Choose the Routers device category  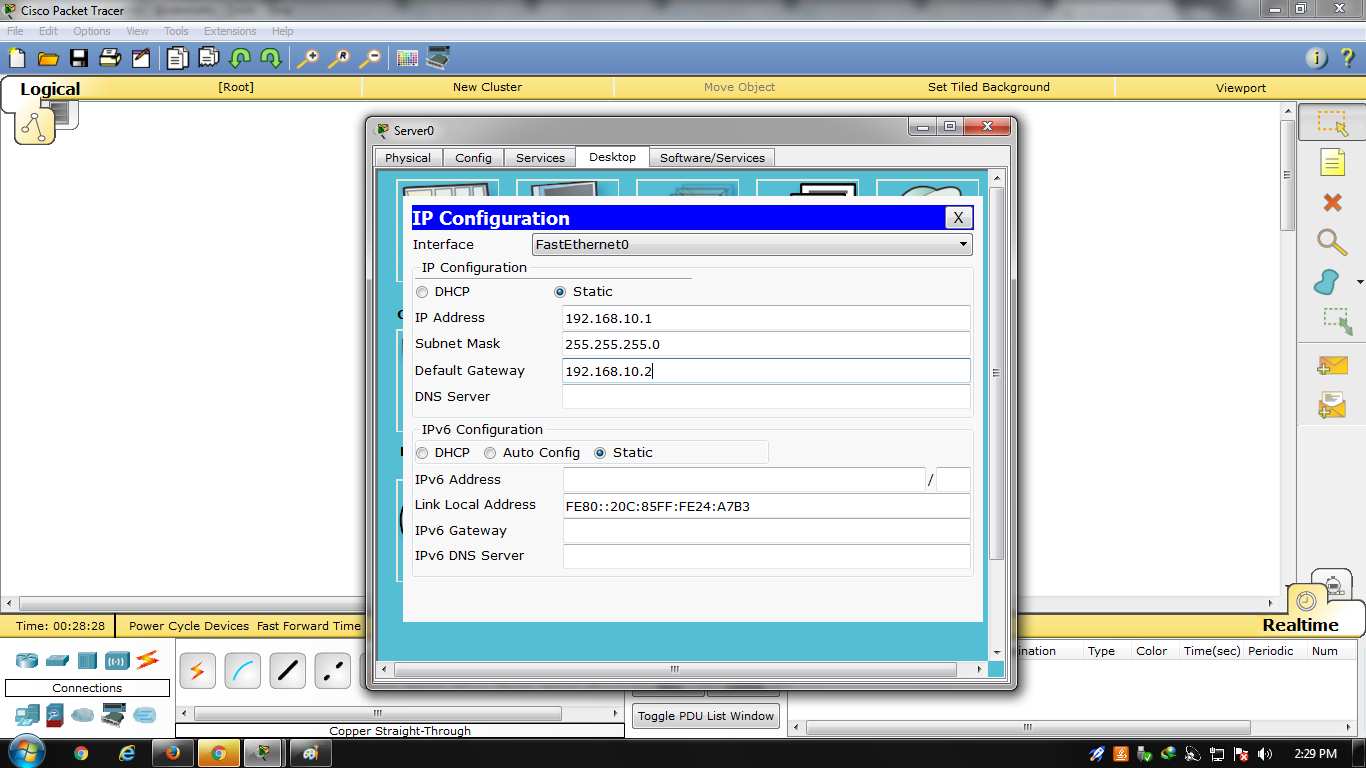(27, 660)
